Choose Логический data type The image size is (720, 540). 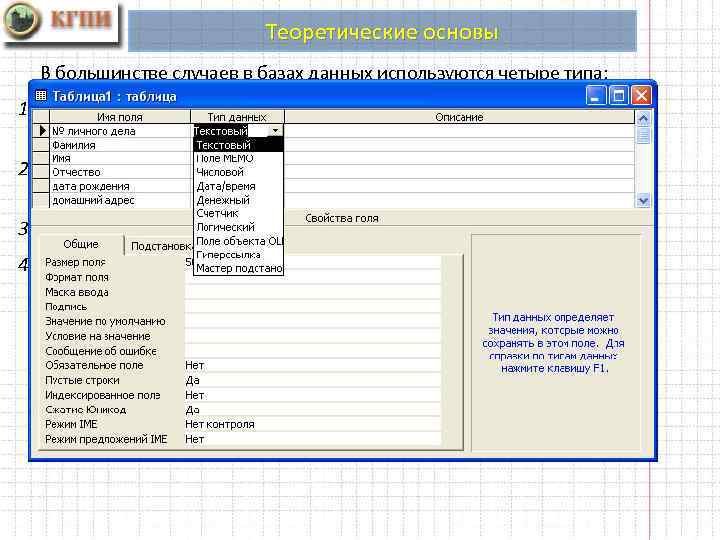[238, 227]
